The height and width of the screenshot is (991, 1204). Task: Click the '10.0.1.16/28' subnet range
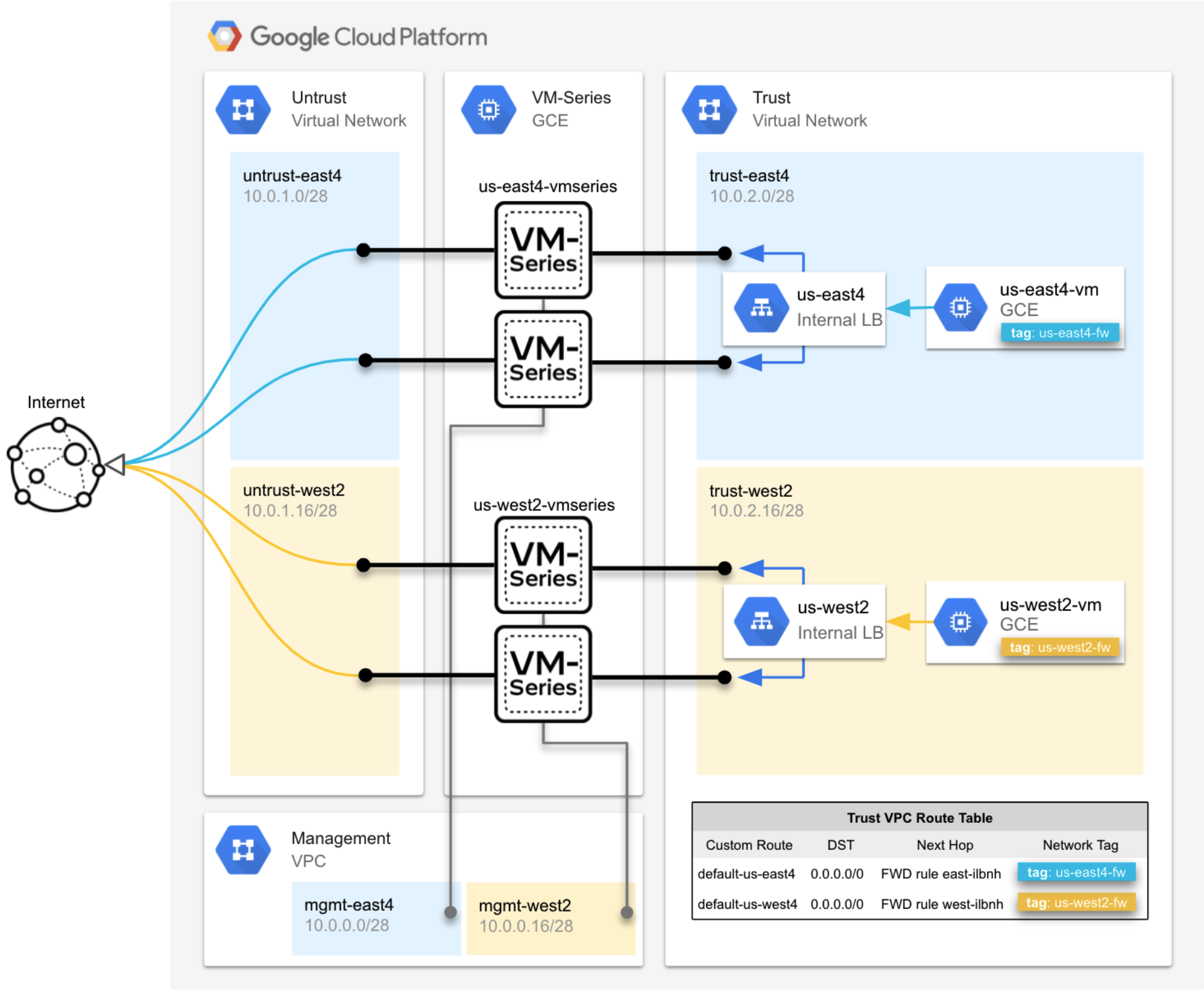point(289,510)
